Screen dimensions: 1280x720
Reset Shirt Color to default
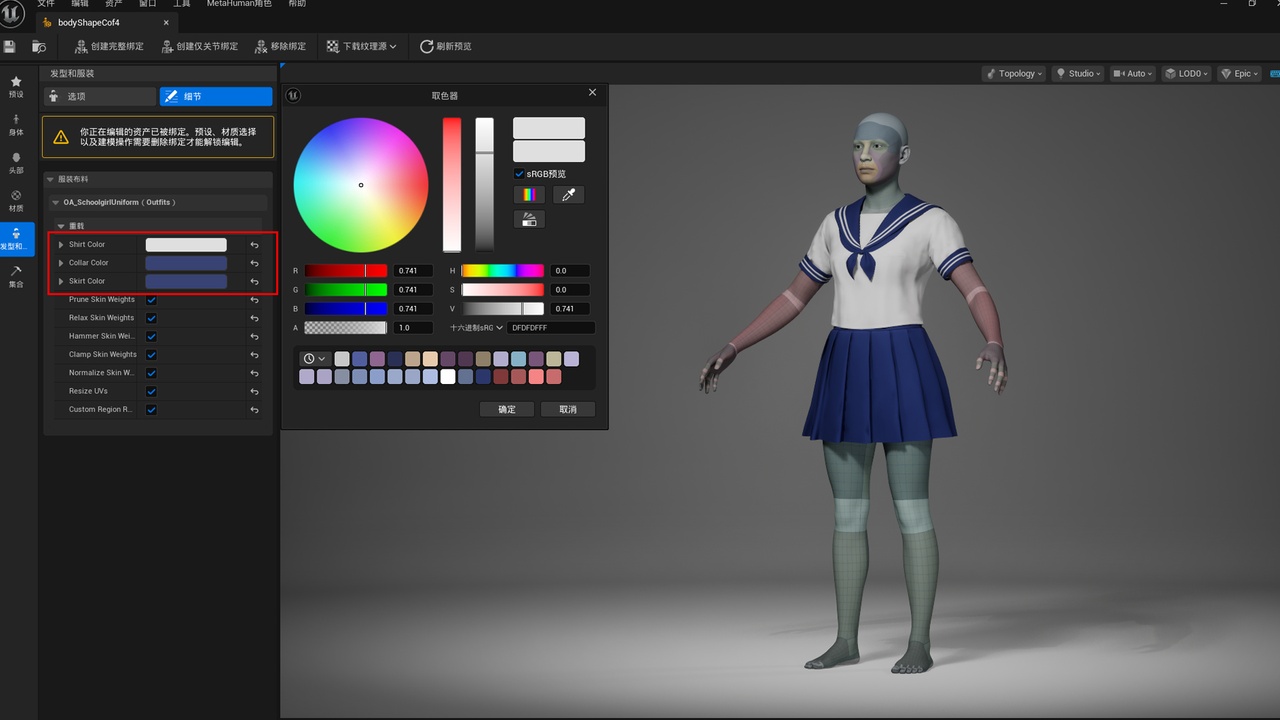[254, 245]
